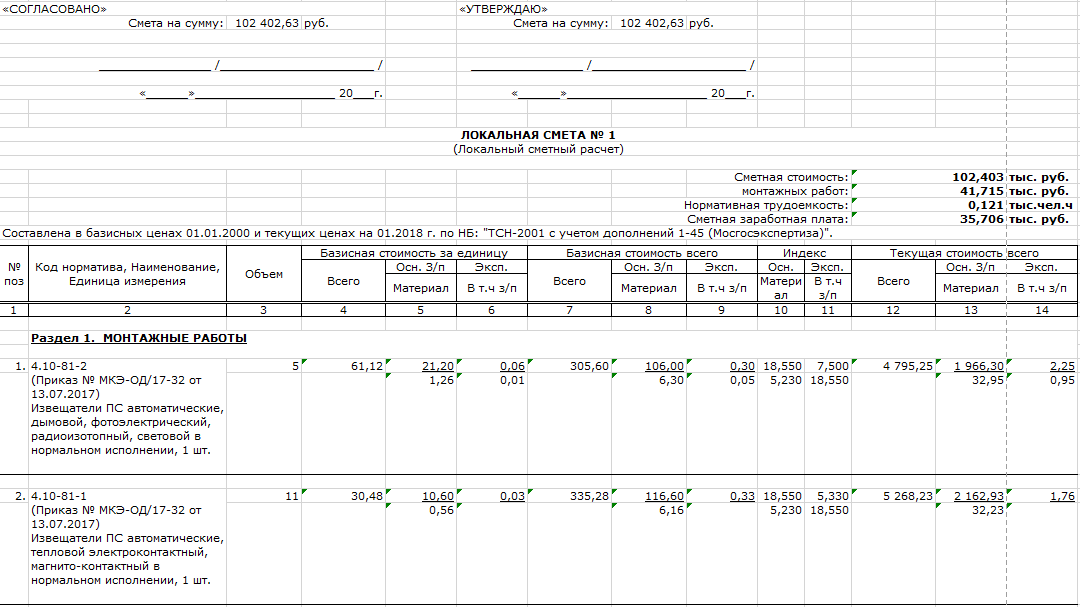Select the underlined value 10,60
Viewport: 1080px width, 607px height.
pyautogui.click(x=438, y=496)
